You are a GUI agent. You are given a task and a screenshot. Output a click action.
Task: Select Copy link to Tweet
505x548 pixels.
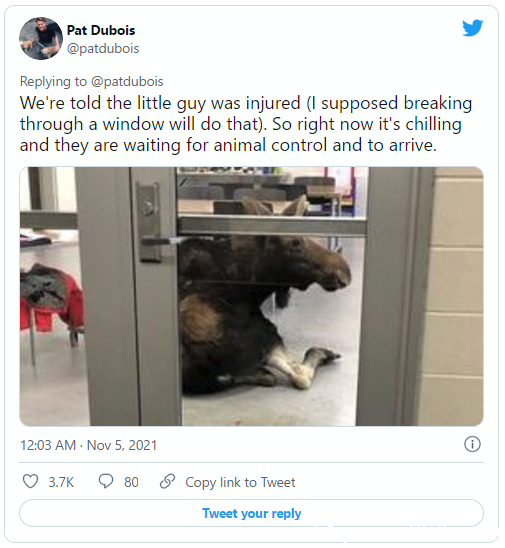click(x=240, y=482)
